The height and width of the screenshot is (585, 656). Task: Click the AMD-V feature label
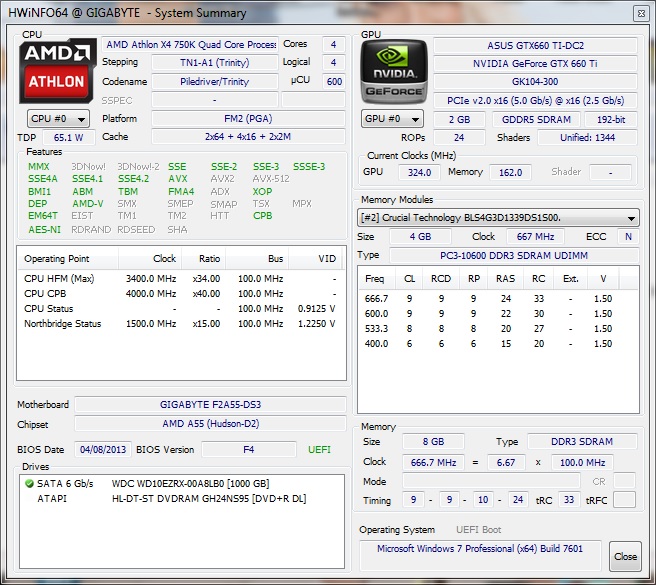tap(87, 204)
